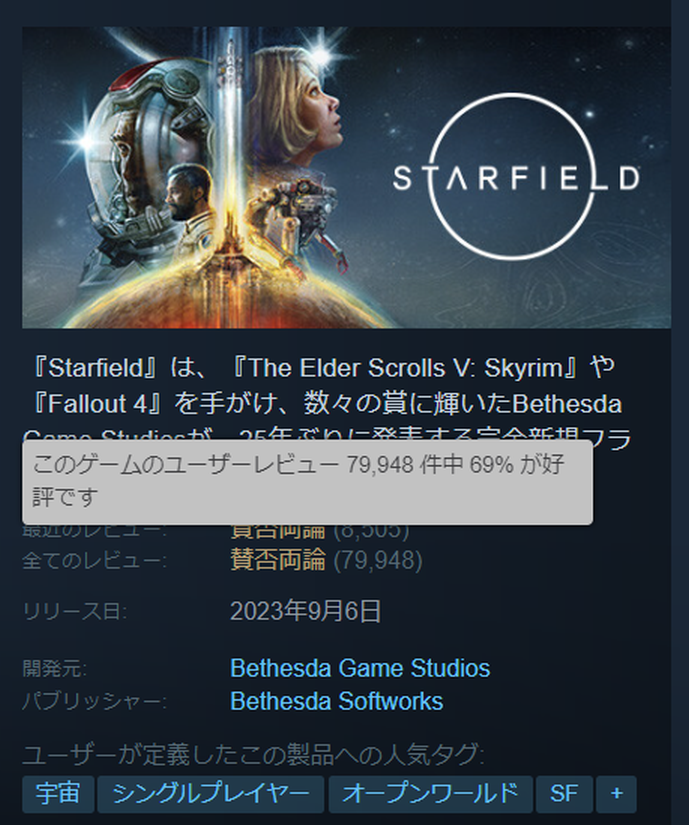Click the popular tags heading text
The height and width of the screenshot is (825, 689).
(254, 754)
